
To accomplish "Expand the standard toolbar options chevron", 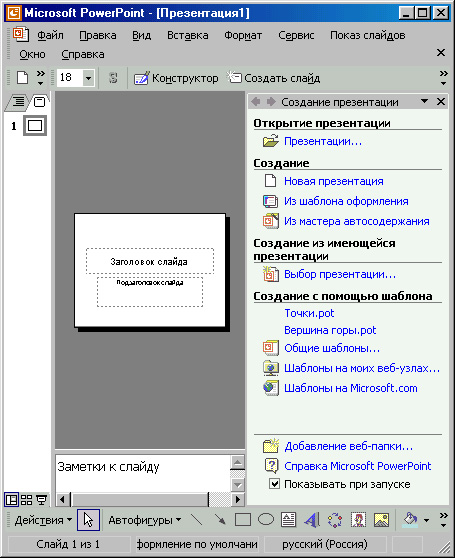I will [41, 78].
